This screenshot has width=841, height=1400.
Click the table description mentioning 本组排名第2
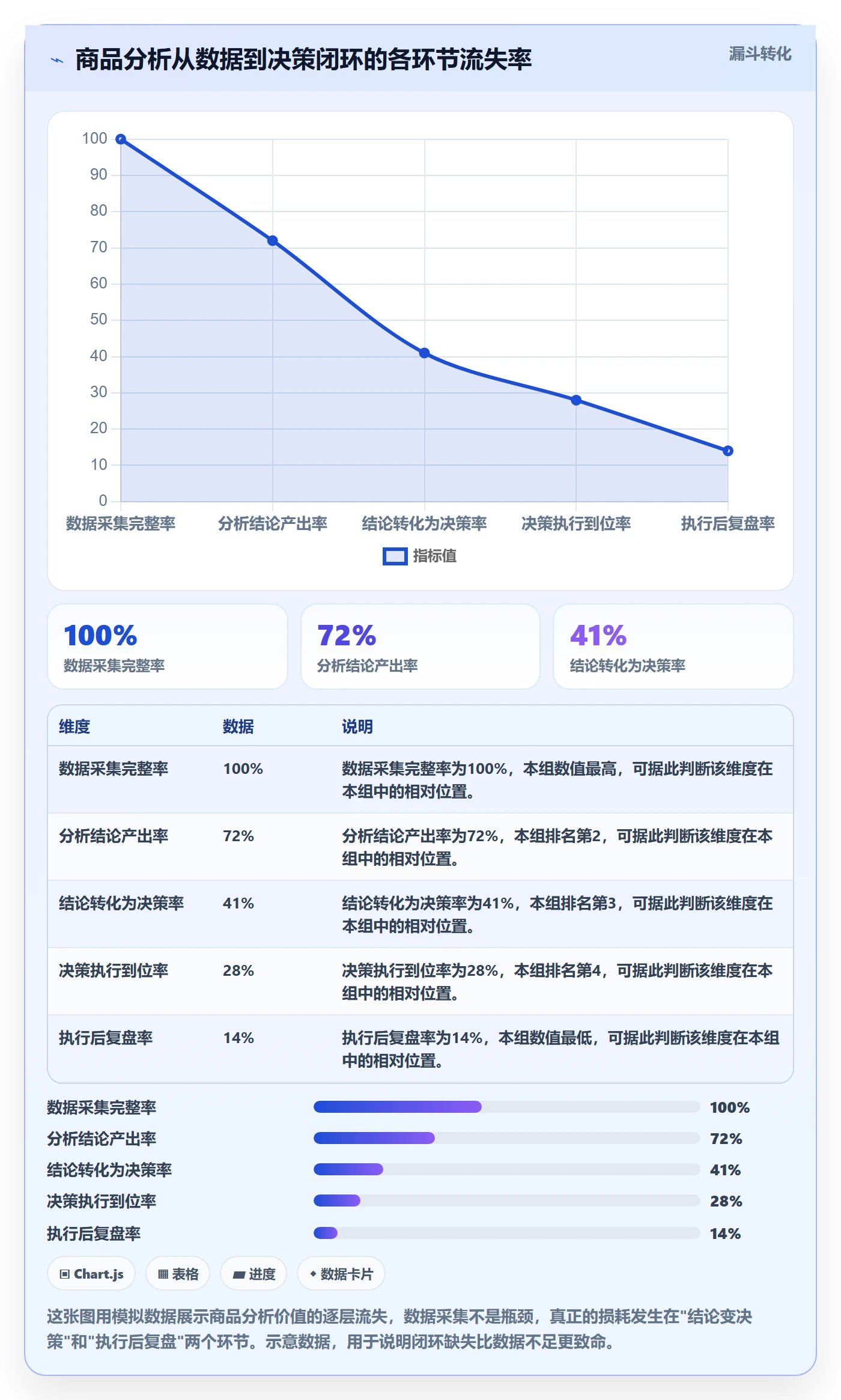557,847
